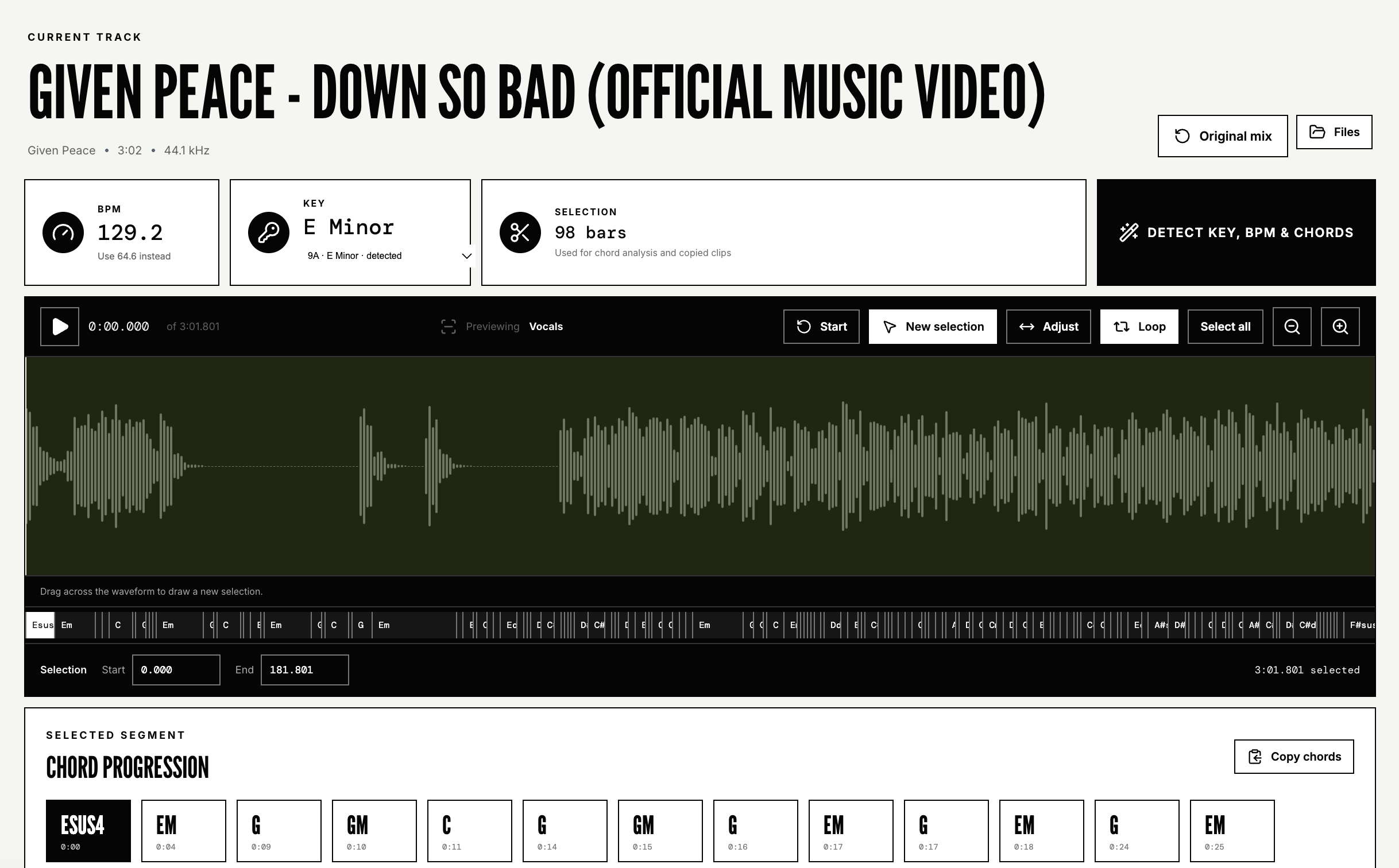Enable the New selection mode
Screen dimensions: 1399x868
point(933,327)
